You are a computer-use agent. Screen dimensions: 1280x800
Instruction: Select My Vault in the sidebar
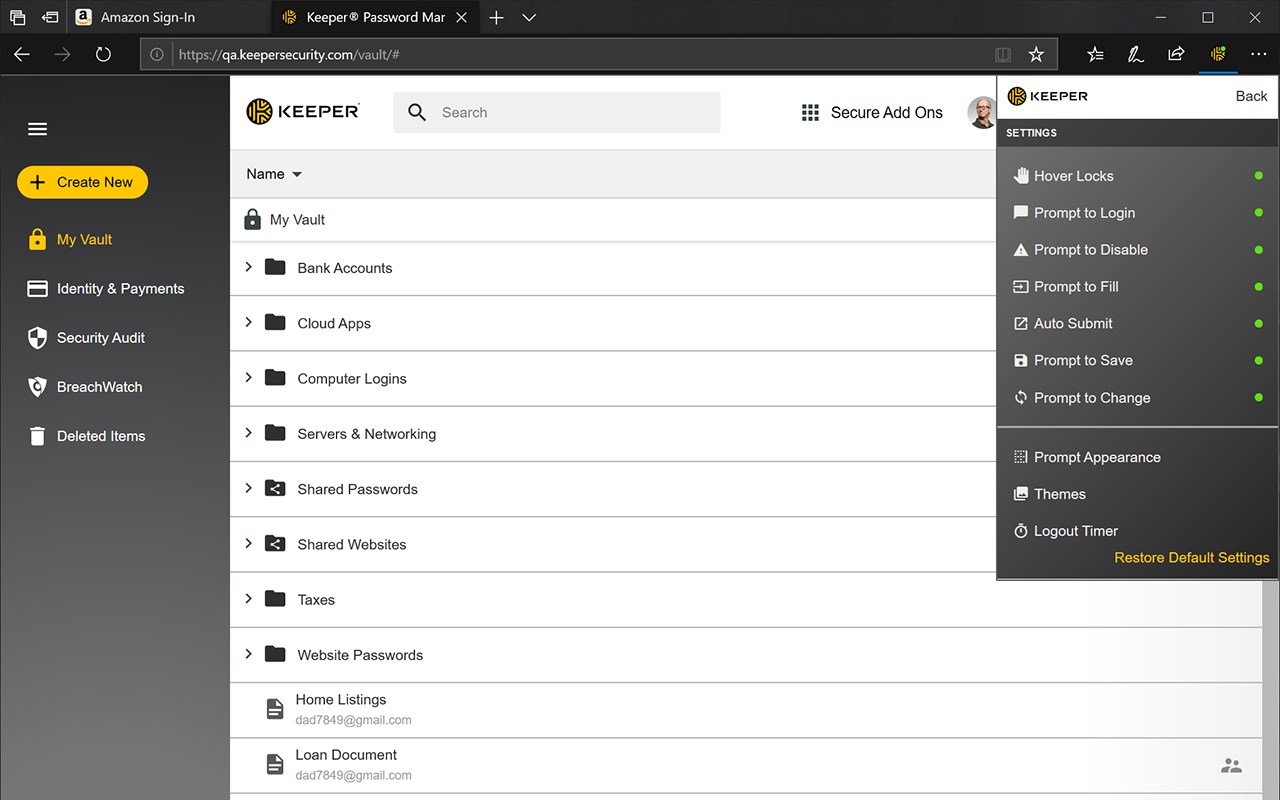tap(70, 240)
